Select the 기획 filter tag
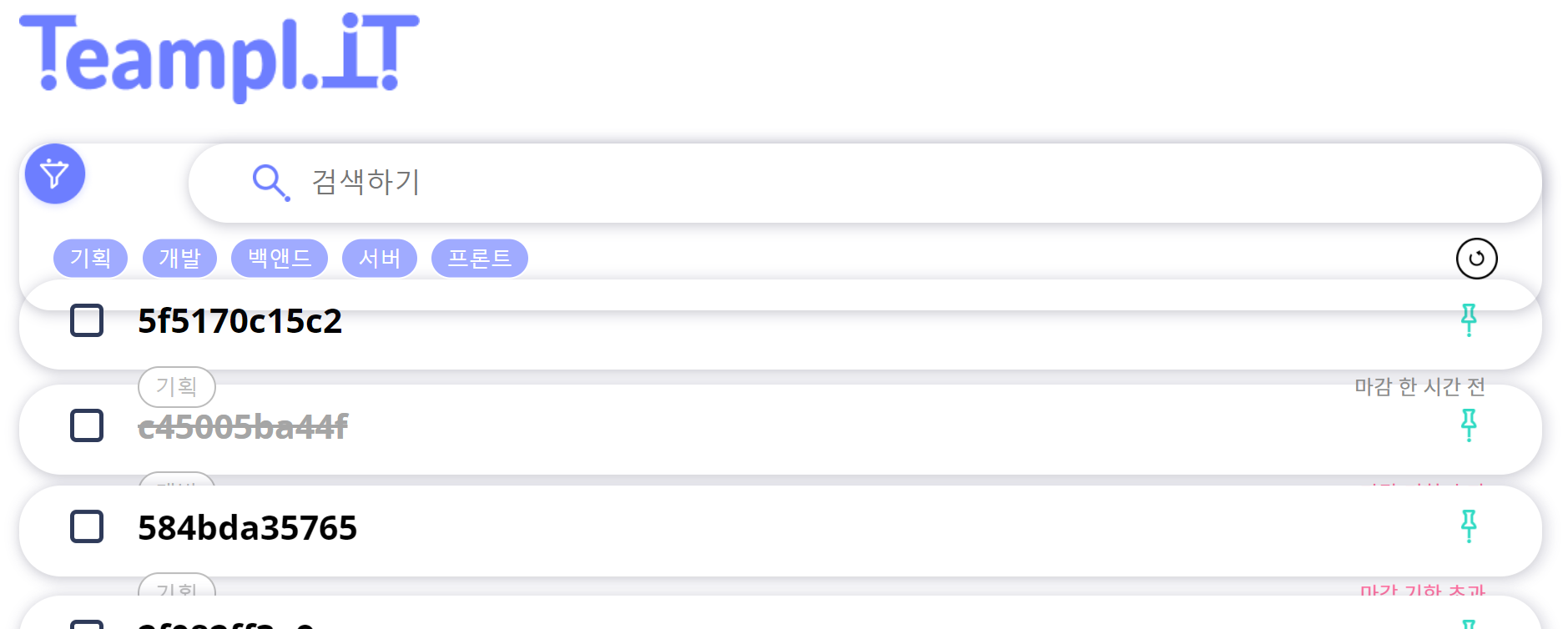The image size is (1568, 629). (90, 259)
